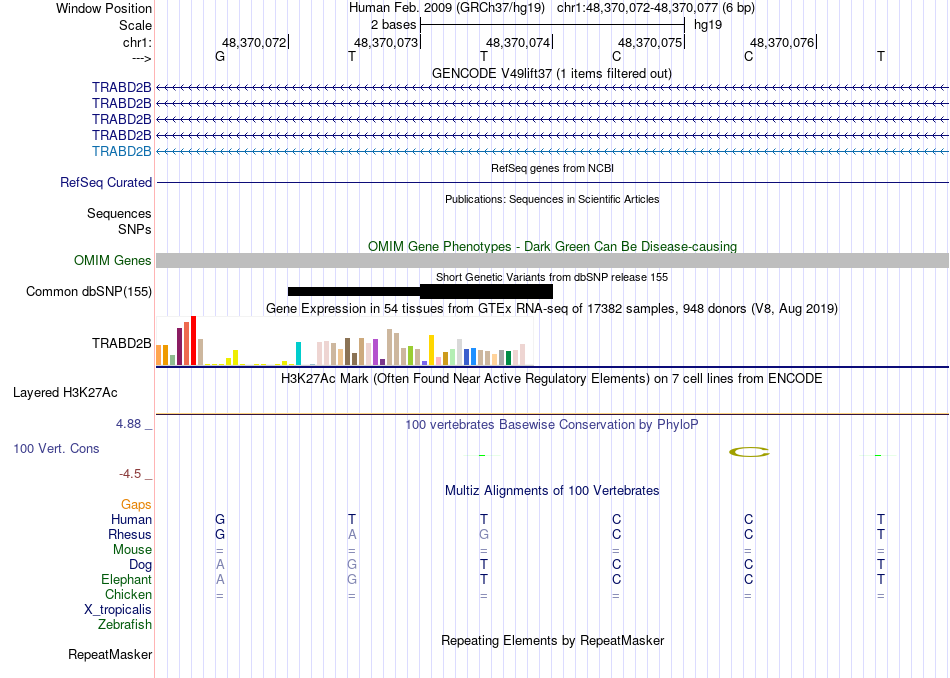Click the Chicken species label

128,594
